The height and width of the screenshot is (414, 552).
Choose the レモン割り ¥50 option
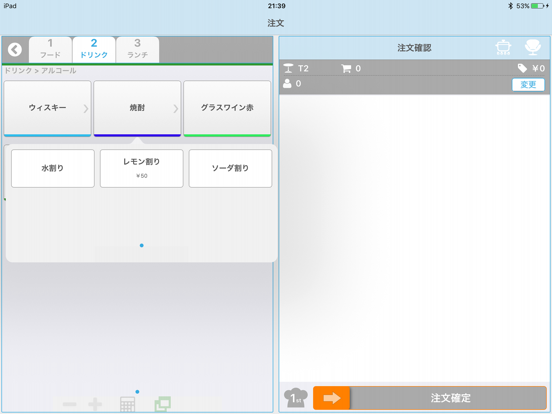tap(142, 168)
